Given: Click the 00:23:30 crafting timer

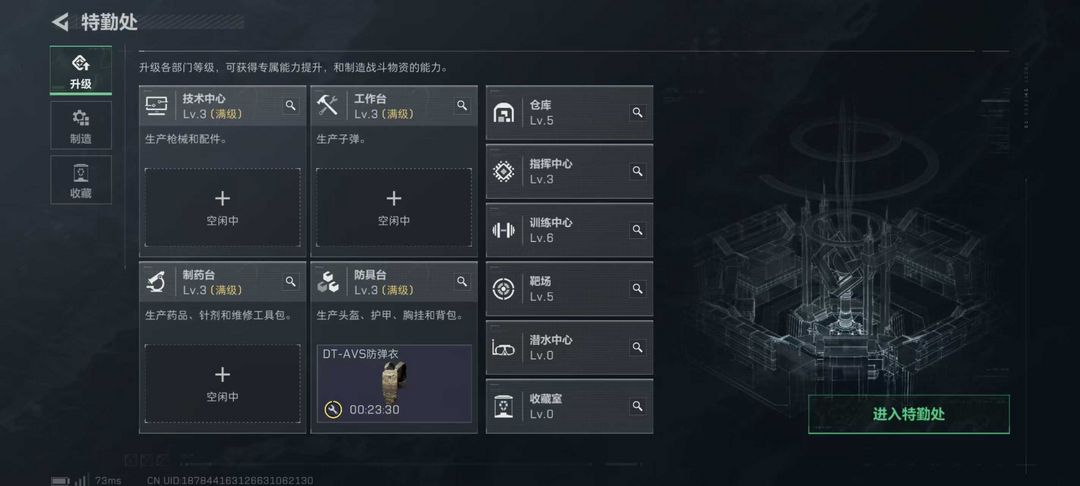Looking at the screenshot, I should (x=374, y=410).
